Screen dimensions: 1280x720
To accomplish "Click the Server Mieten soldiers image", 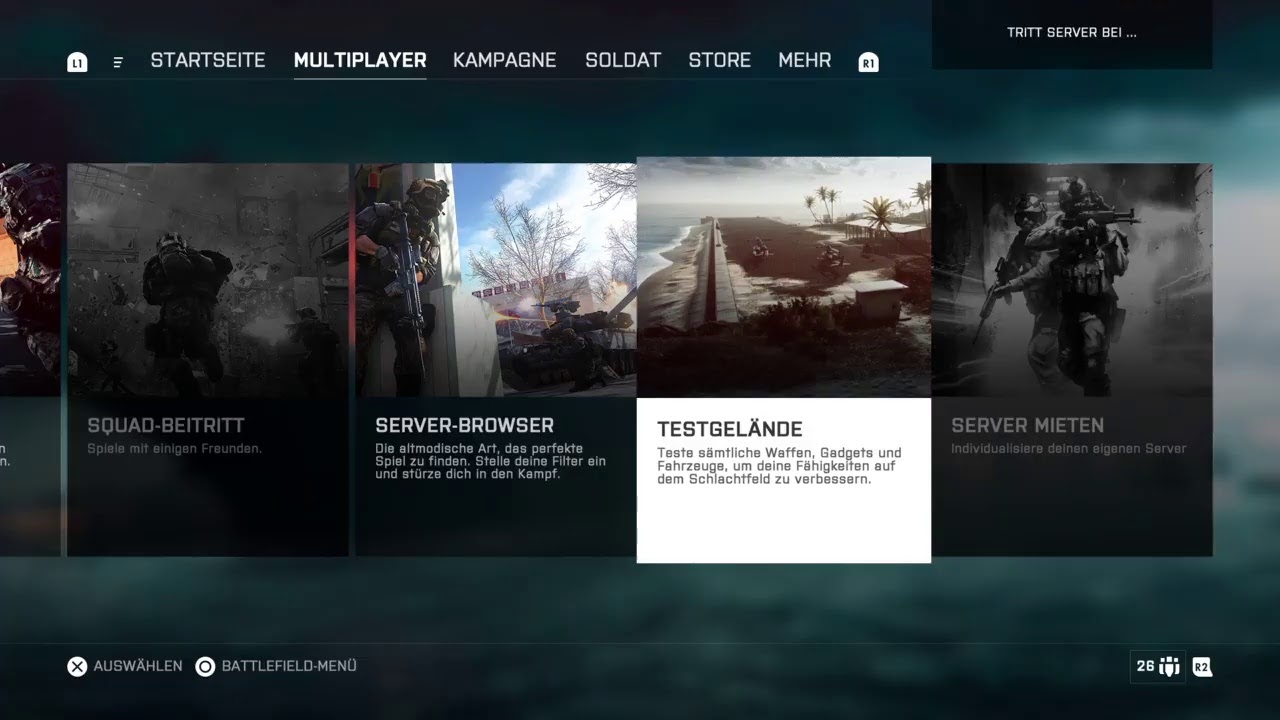I will 1072,280.
